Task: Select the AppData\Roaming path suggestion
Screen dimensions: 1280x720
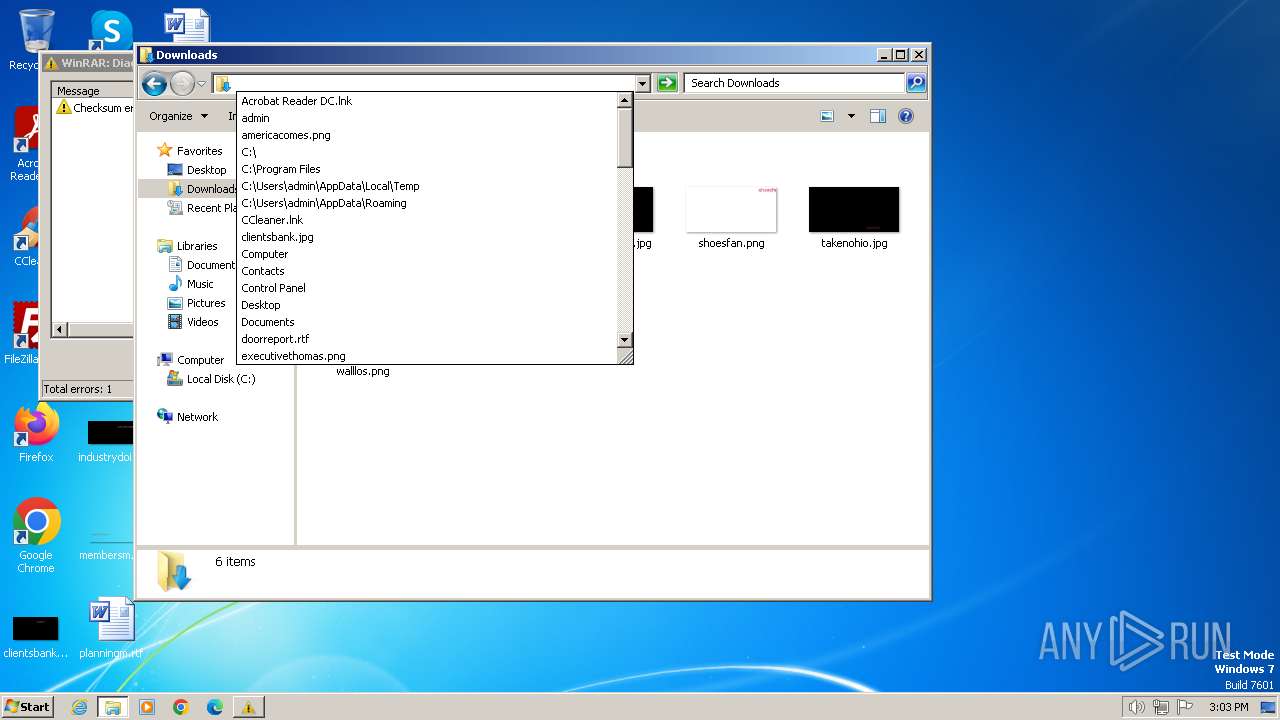Action: tap(427, 203)
